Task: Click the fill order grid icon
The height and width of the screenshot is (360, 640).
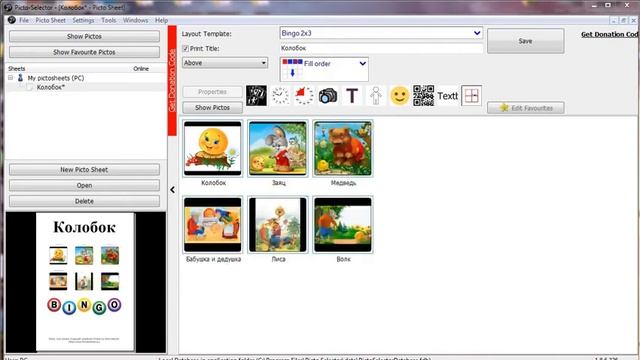Action: [292, 69]
